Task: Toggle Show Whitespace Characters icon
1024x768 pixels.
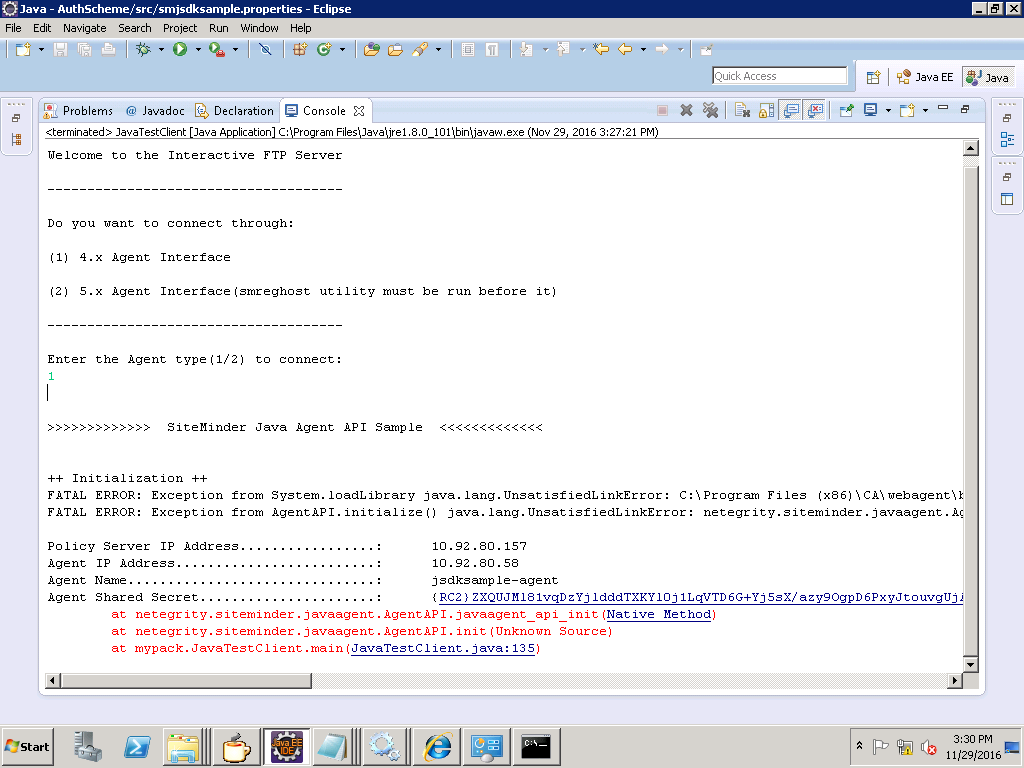Action: pyautogui.click(x=492, y=50)
